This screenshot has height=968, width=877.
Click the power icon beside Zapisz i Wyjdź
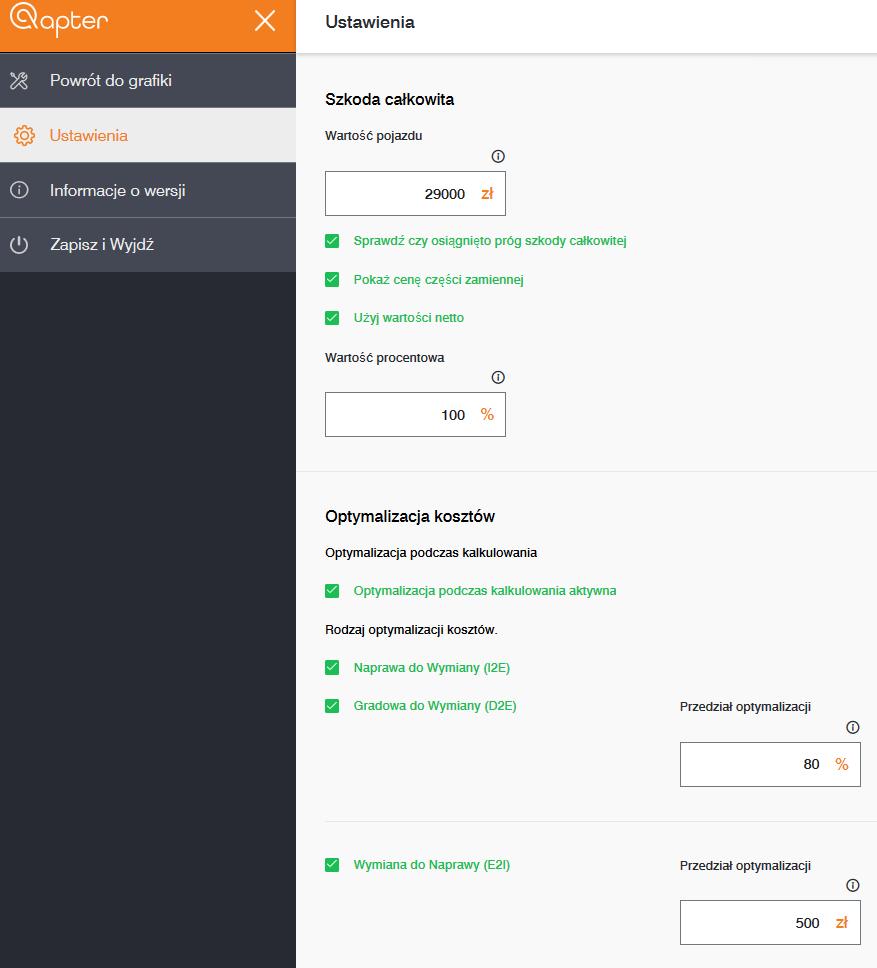coord(19,244)
